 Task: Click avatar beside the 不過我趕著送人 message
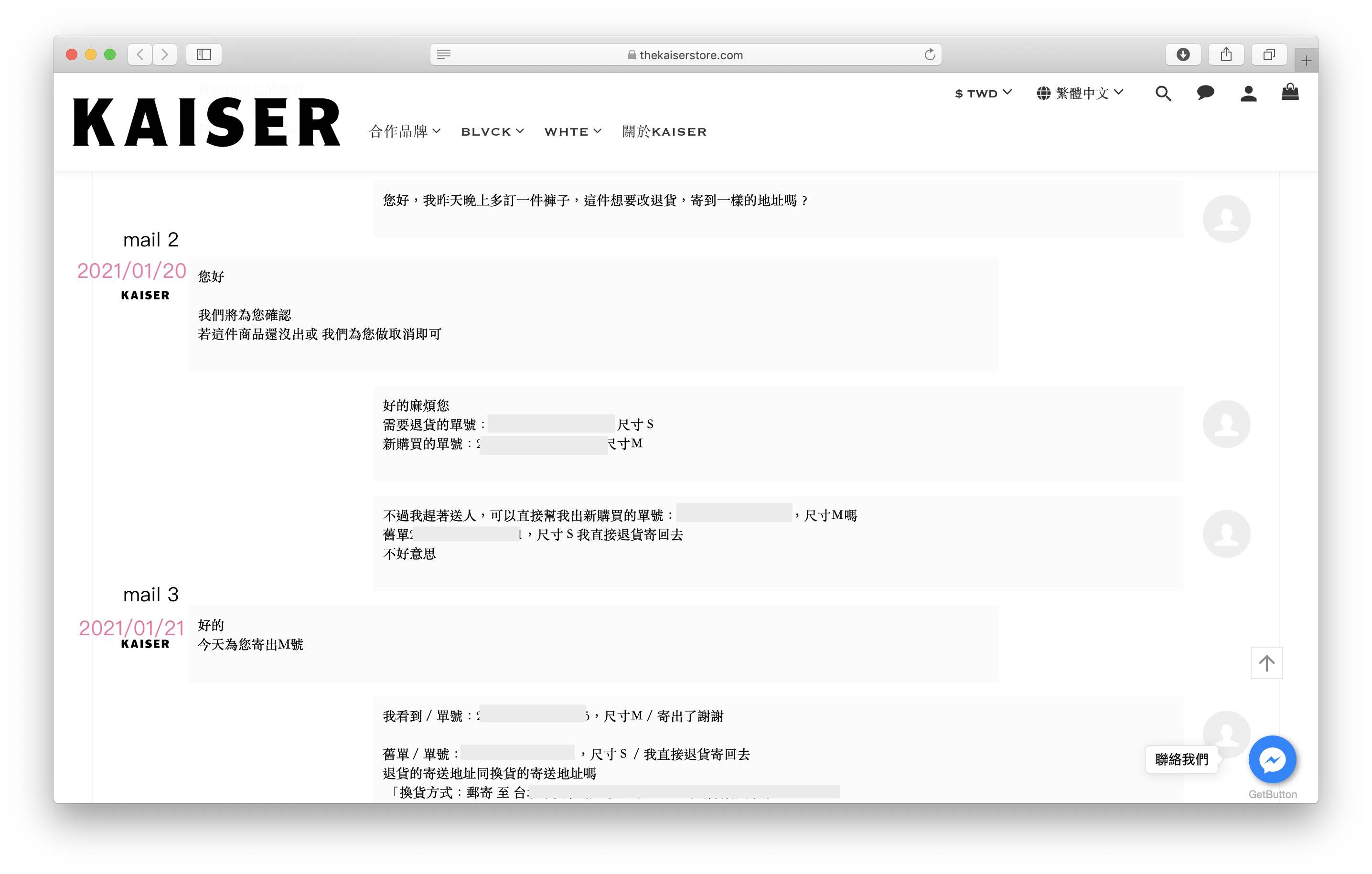(x=1226, y=534)
